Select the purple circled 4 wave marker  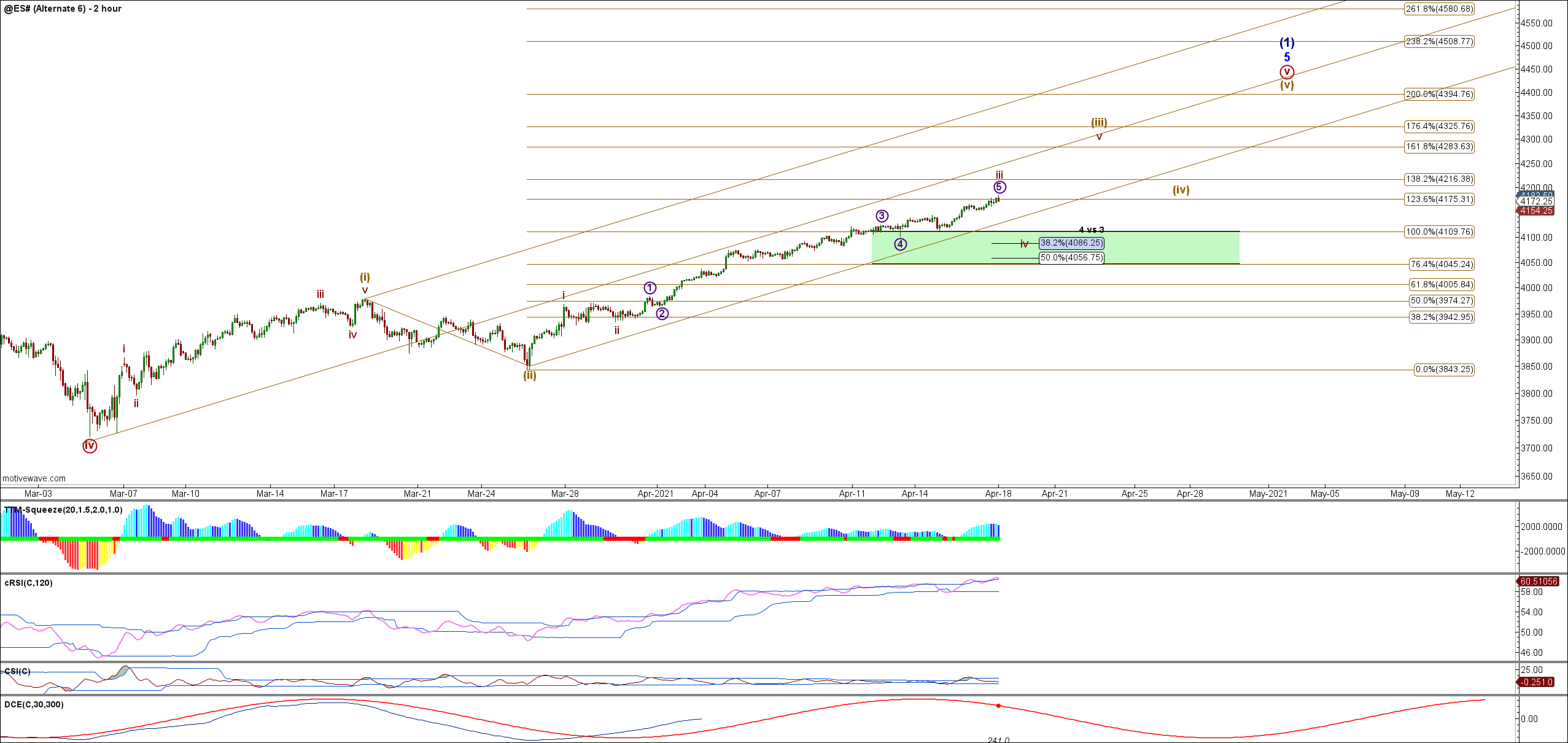(x=900, y=244)
